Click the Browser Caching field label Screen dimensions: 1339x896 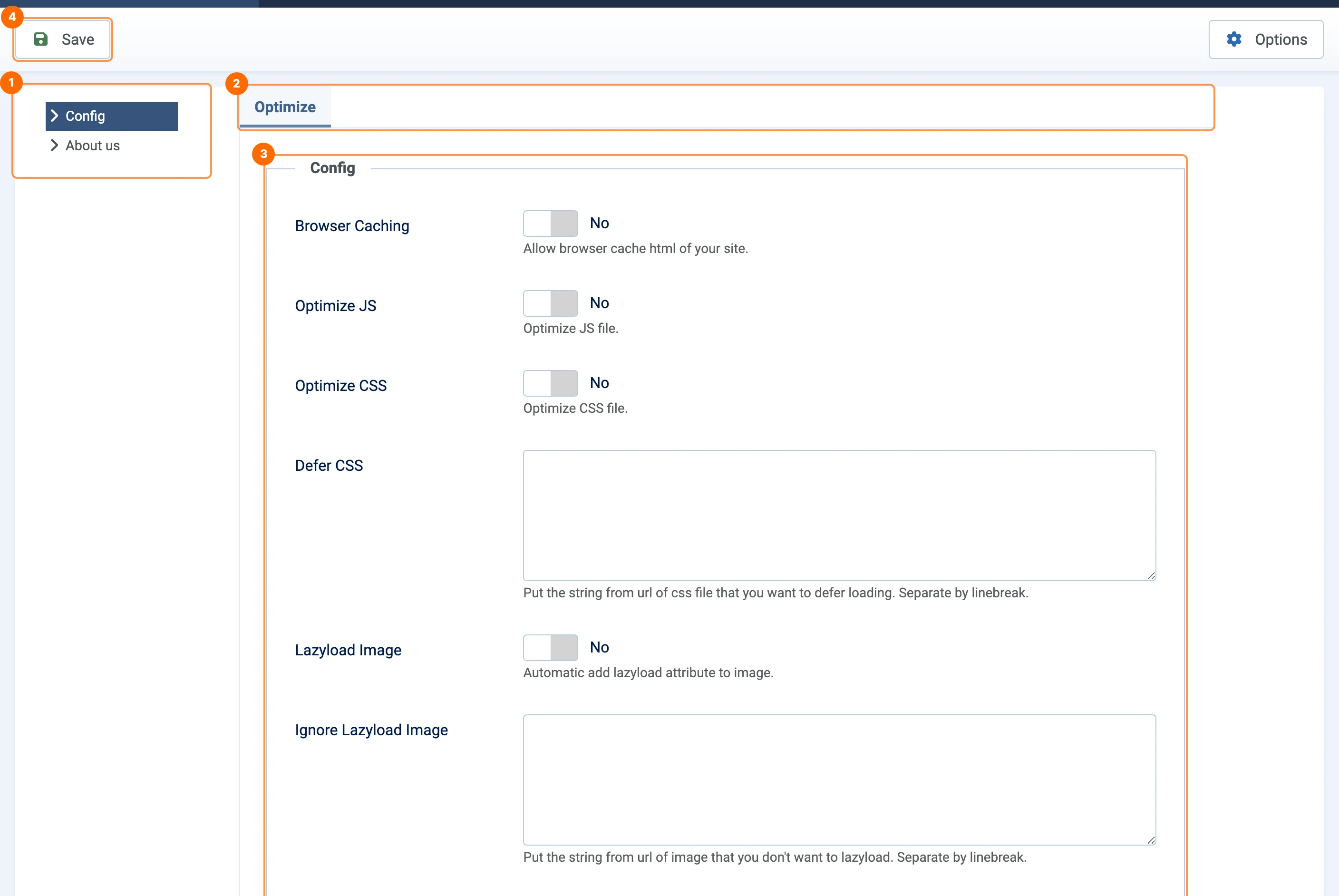click(352, 226)
